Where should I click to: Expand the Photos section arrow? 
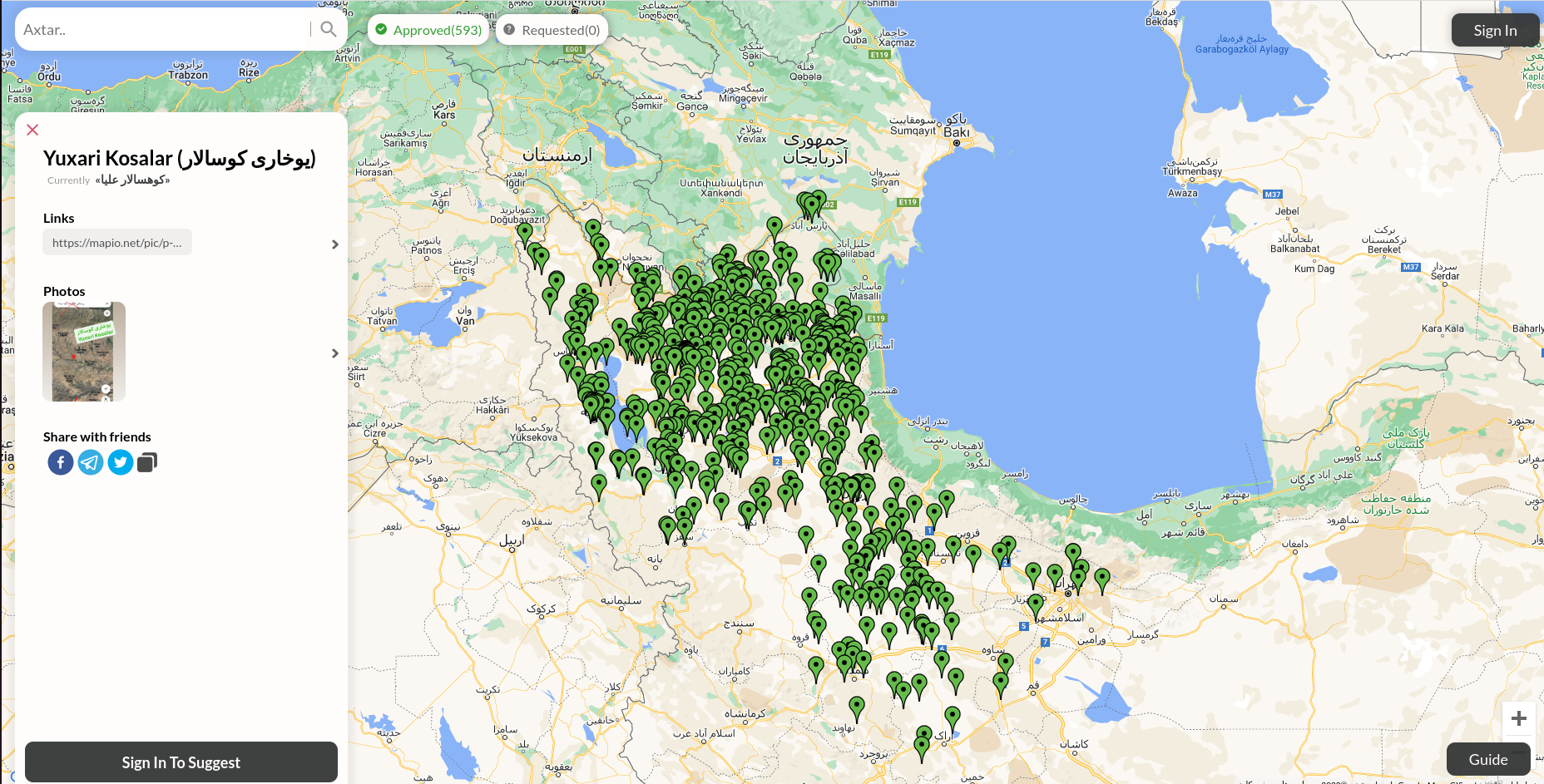(334, 353)
